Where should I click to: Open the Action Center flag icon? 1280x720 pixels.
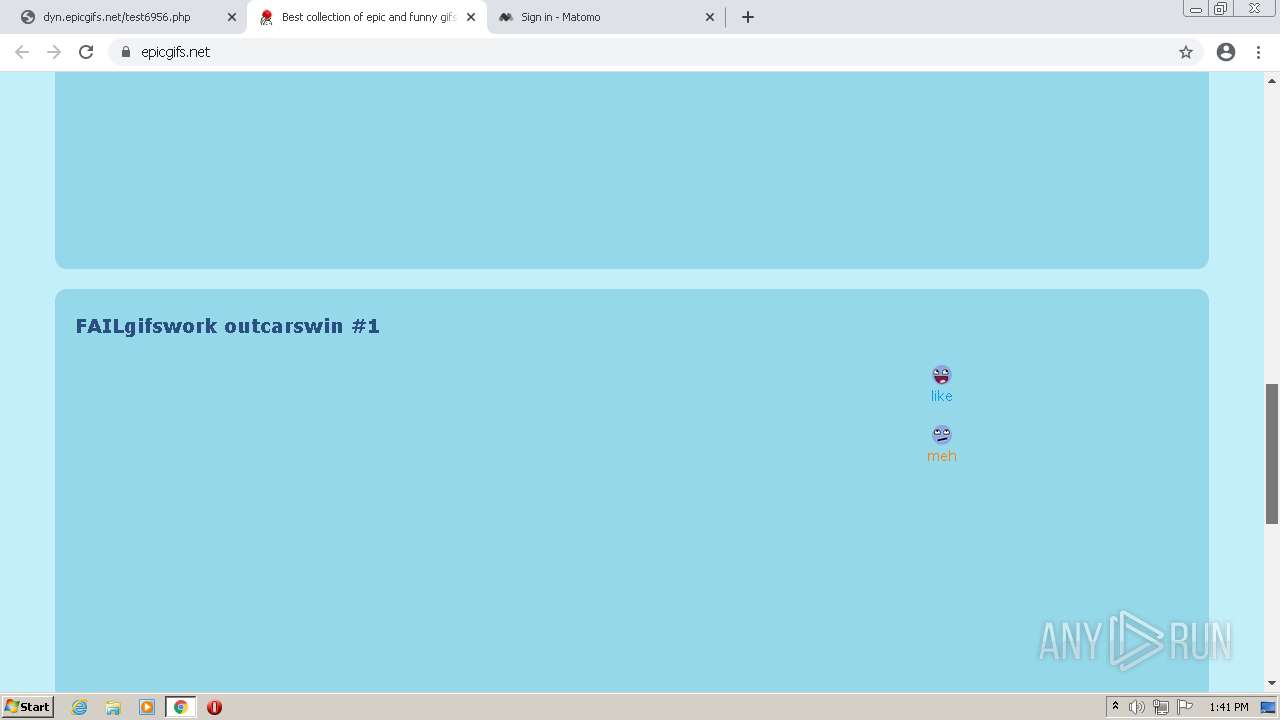[1185, 707]
